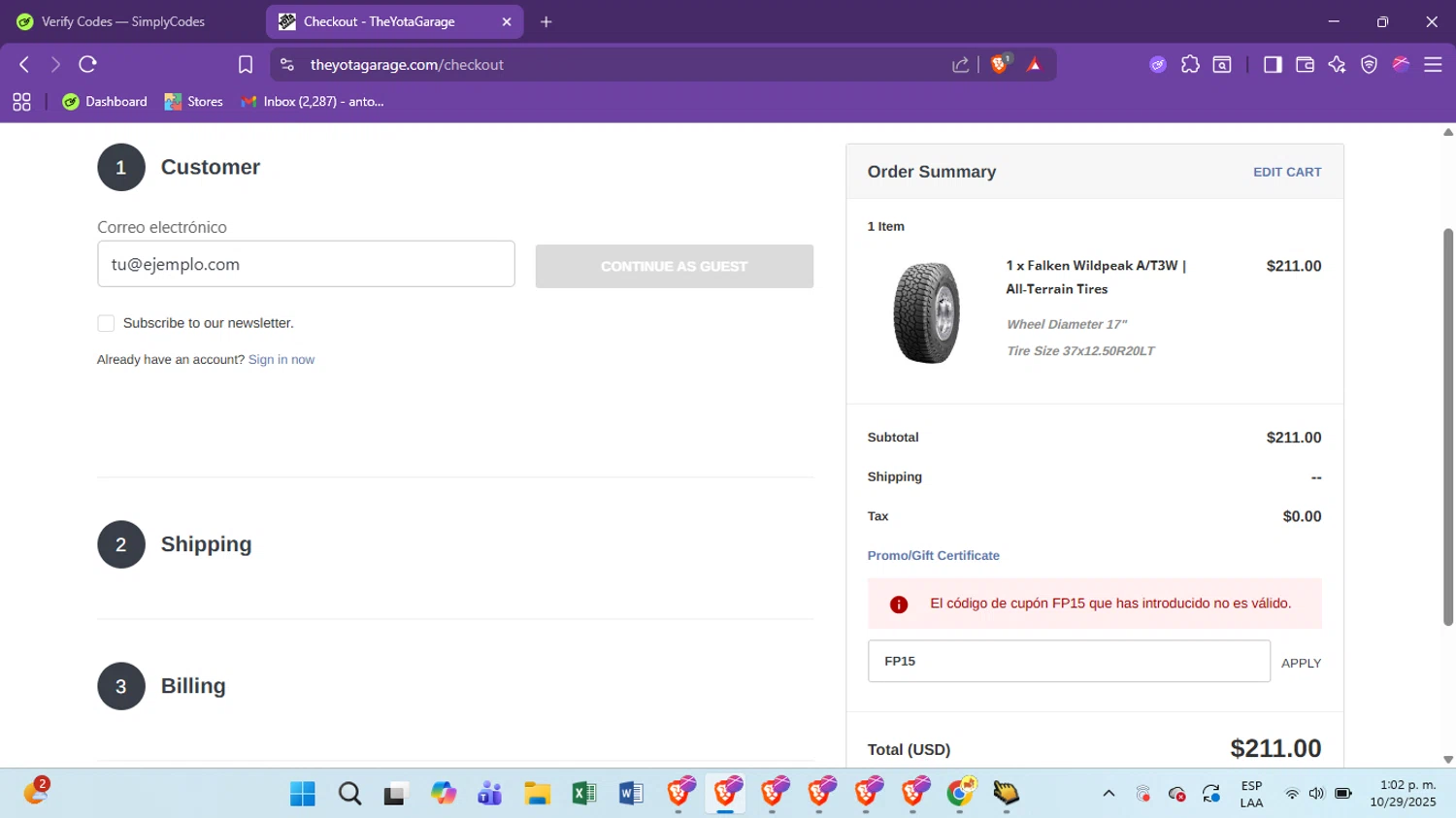Open the Gmail Inbox bookmark
This screenshot has width=1456, height=818.
tap(313, 101)
